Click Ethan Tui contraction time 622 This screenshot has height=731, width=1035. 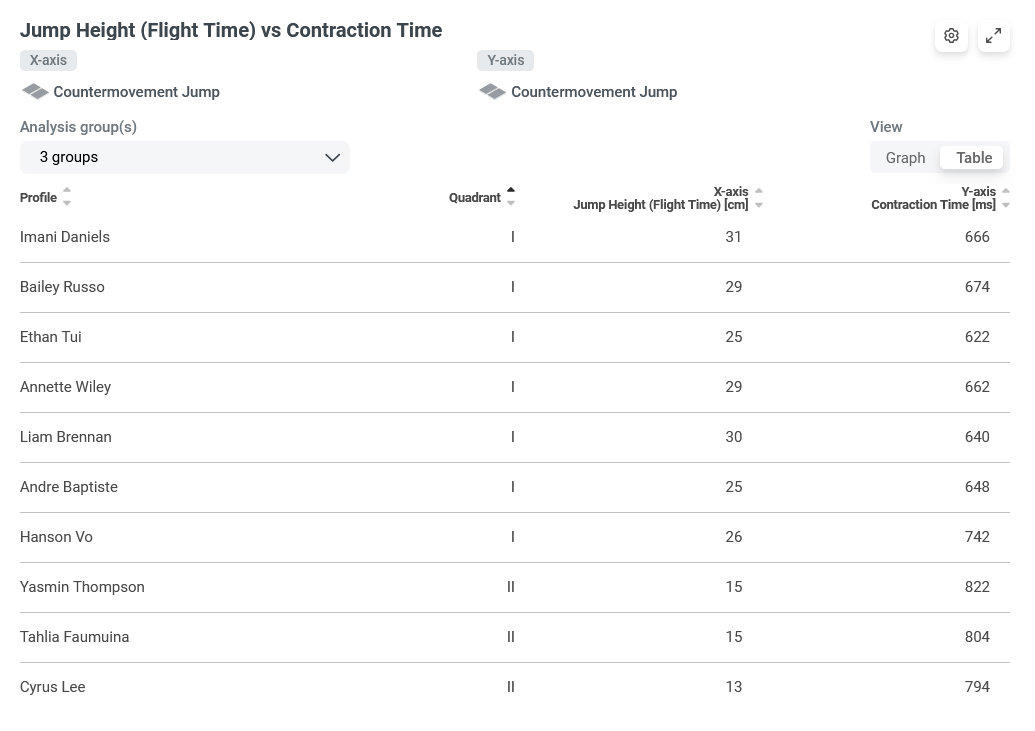[x=977, y=337]
